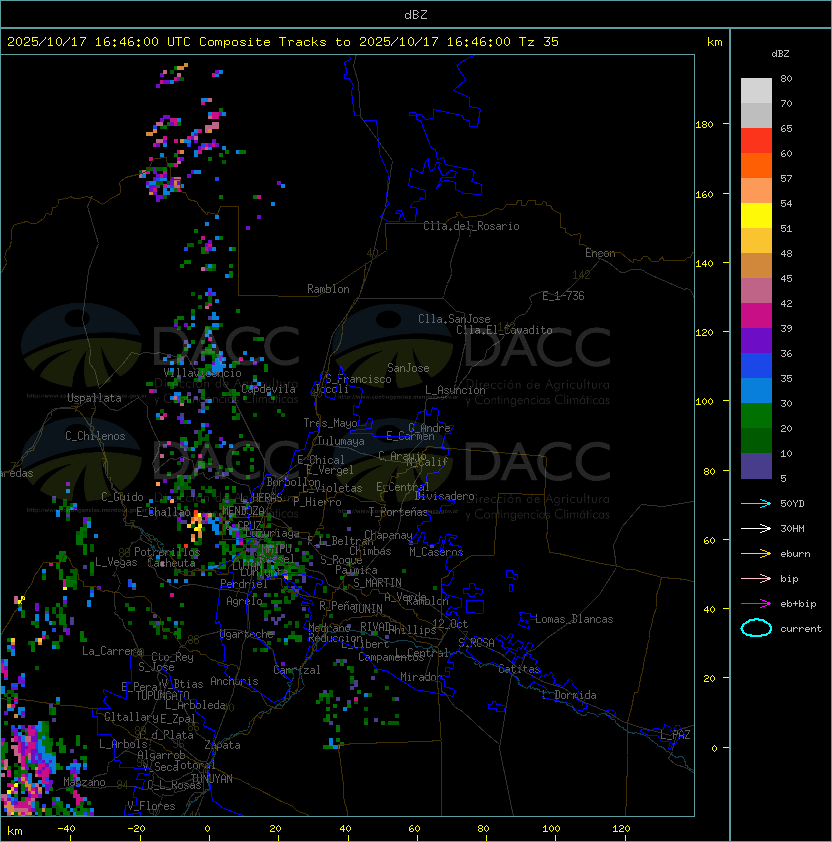832x842 pixels.
Task: Click the 'Zapata' place label
Action: pos(222,745)
